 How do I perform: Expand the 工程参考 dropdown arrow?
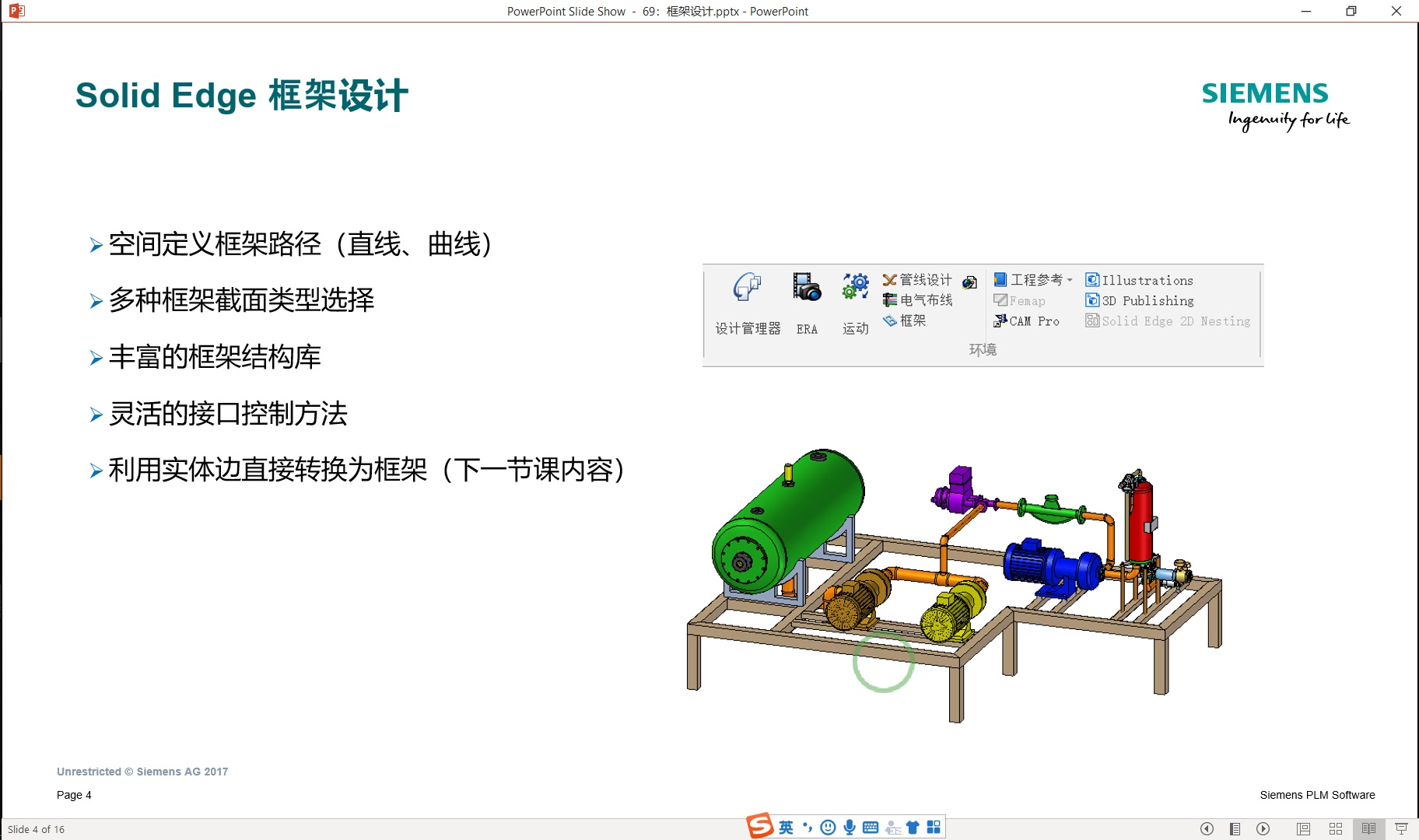pyautogui.click(x=1070, y=279)
